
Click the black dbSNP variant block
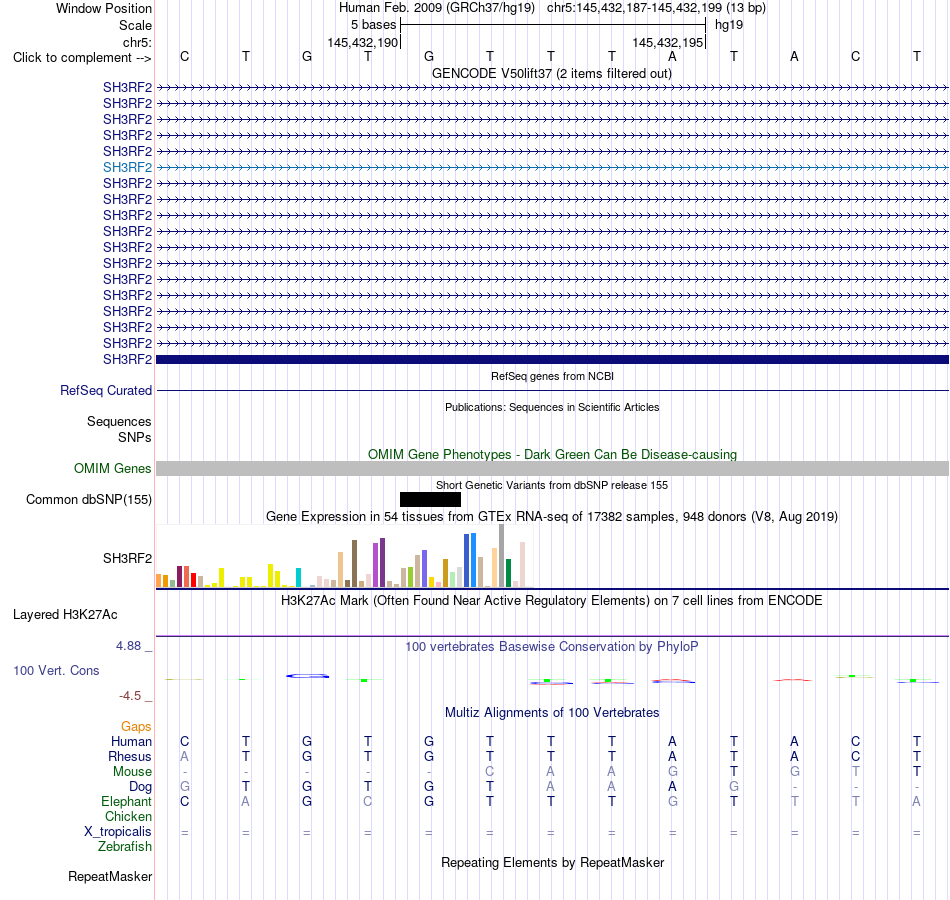coord(430,499)
